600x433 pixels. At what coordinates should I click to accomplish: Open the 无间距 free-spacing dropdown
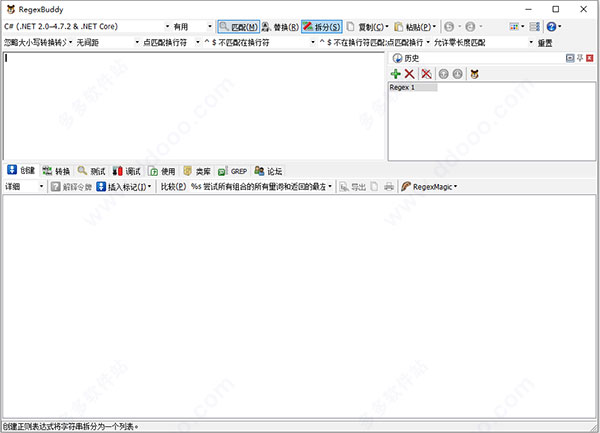point(108,42)
